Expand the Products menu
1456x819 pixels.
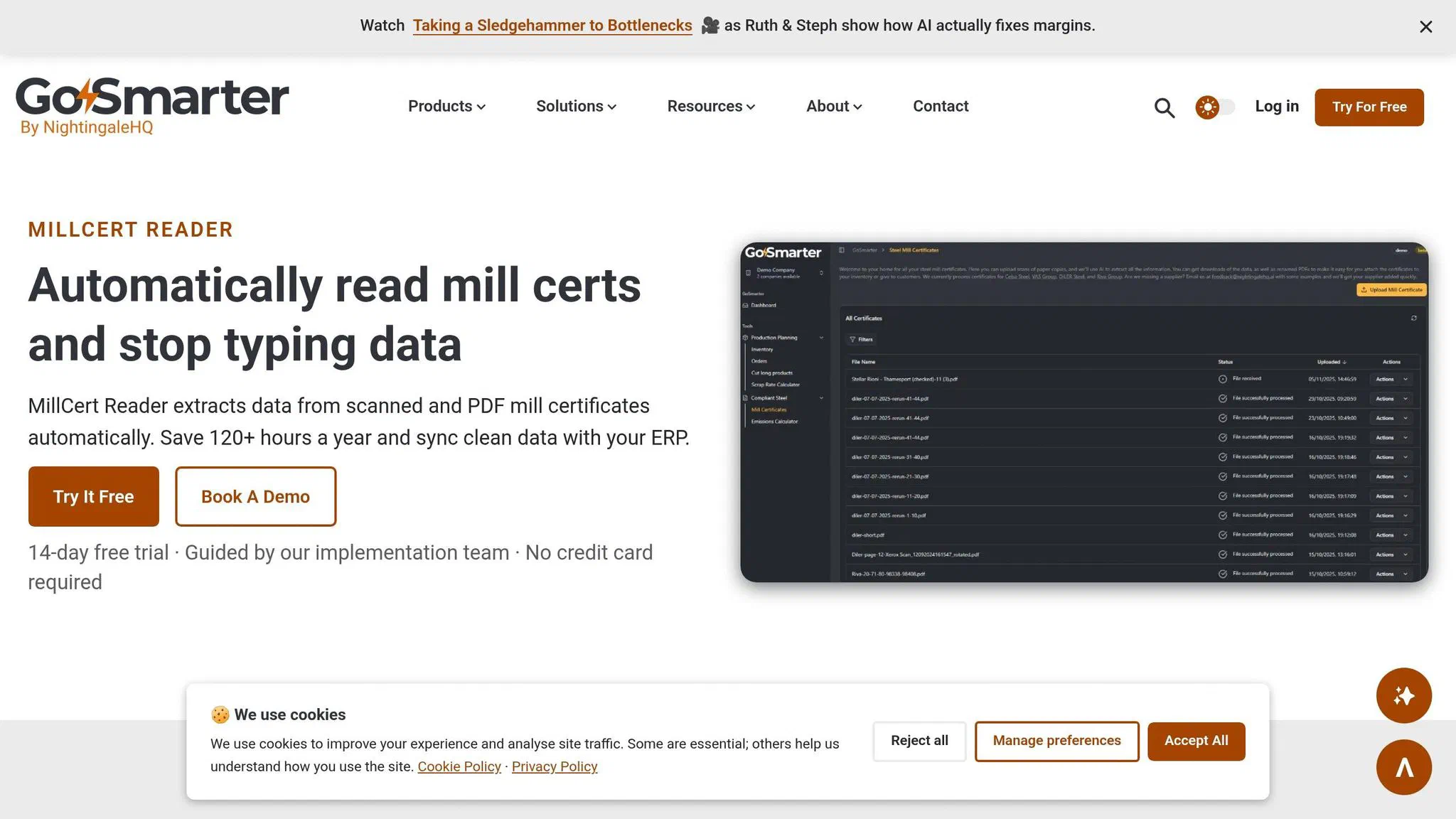click(446, 107)
